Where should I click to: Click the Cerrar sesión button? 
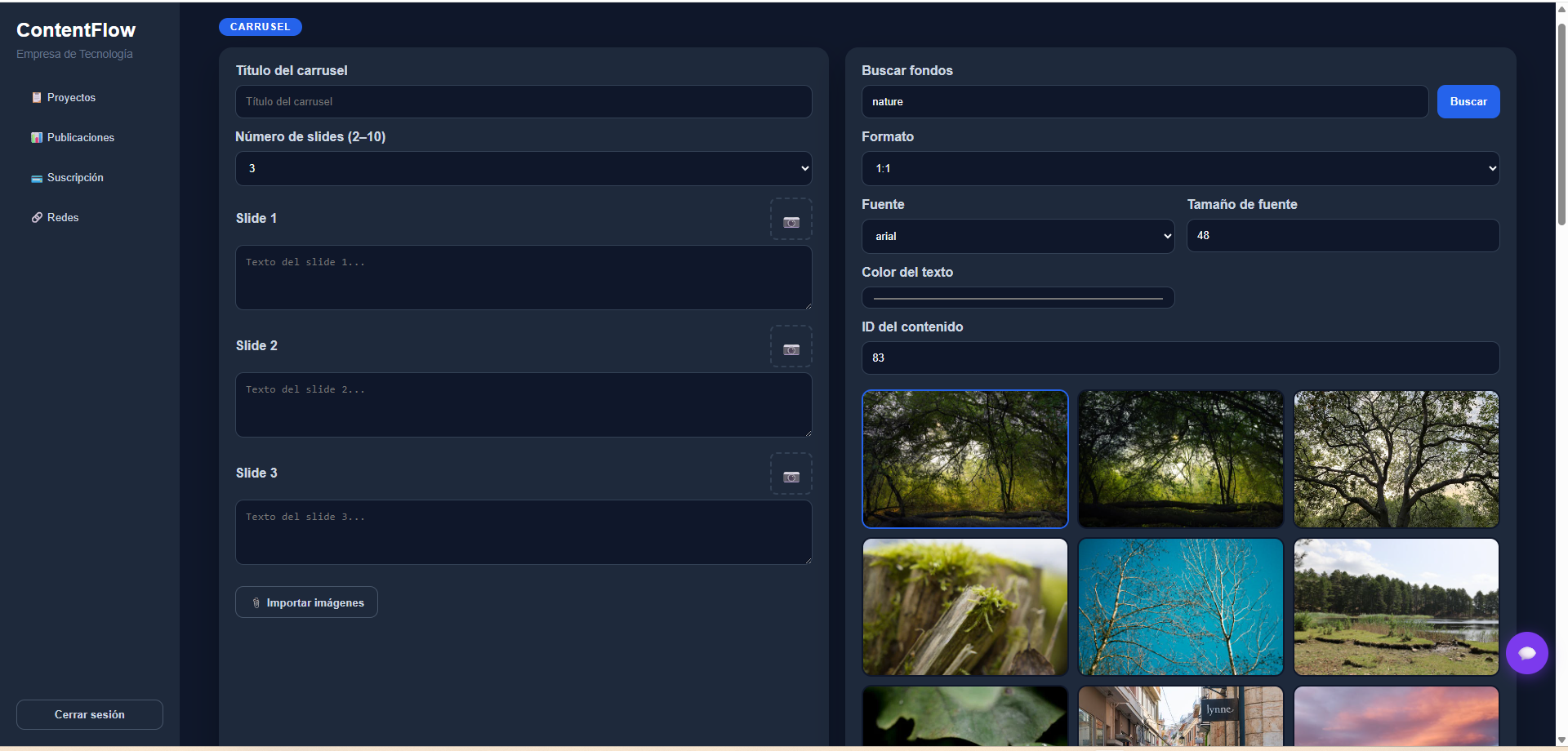point(90,714)
